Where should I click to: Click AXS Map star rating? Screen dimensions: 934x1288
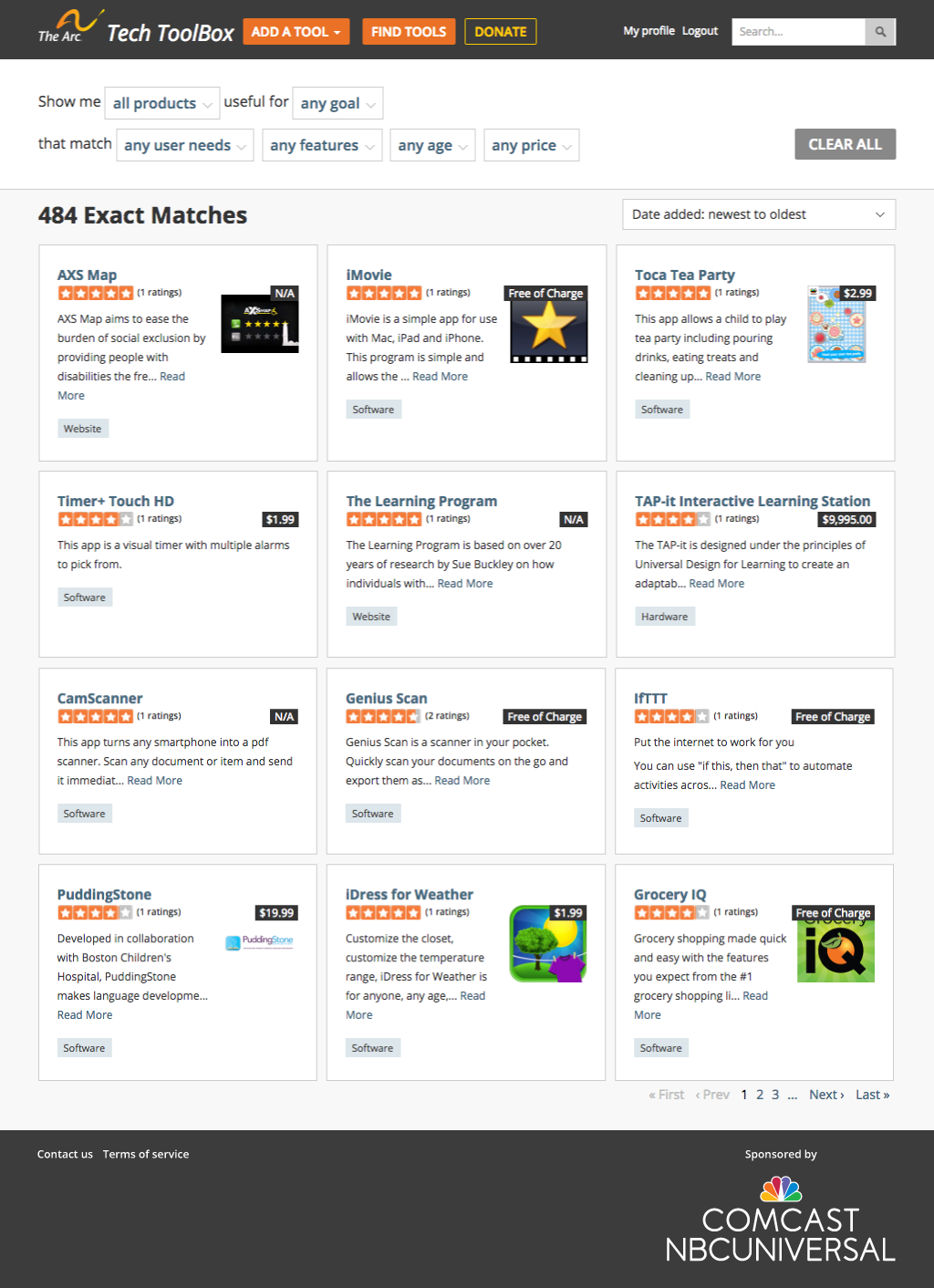(x=95, y=293)
